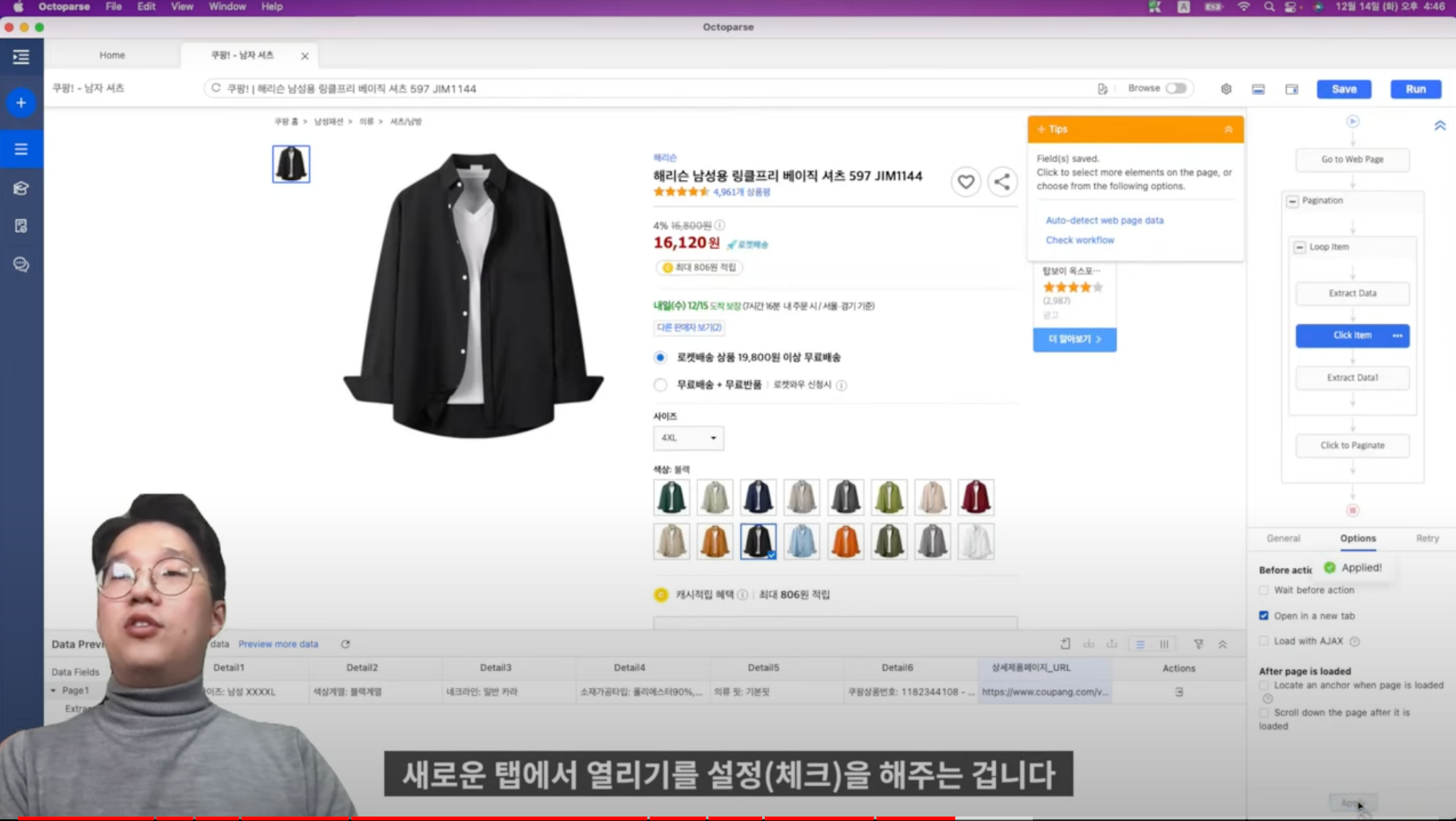Click Preview more data link
Image resolution: width=1456 pixels, height=821 pixels.
(x=278, y=644)
